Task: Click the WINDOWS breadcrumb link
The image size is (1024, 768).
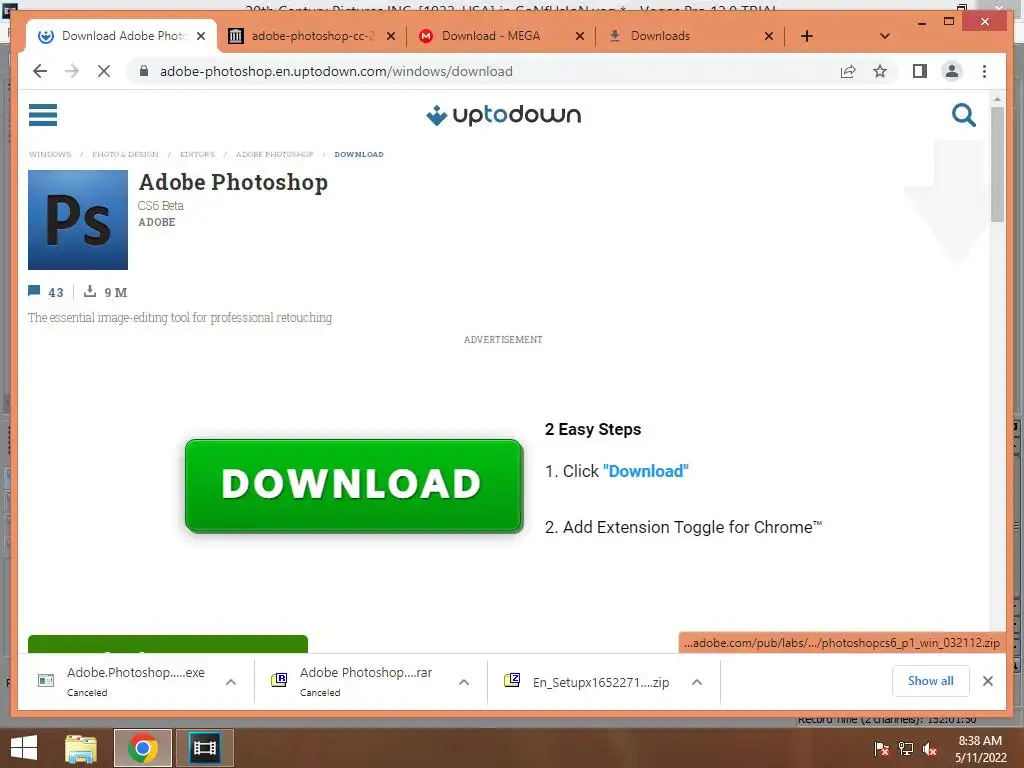Action: (x=50, y=154)
